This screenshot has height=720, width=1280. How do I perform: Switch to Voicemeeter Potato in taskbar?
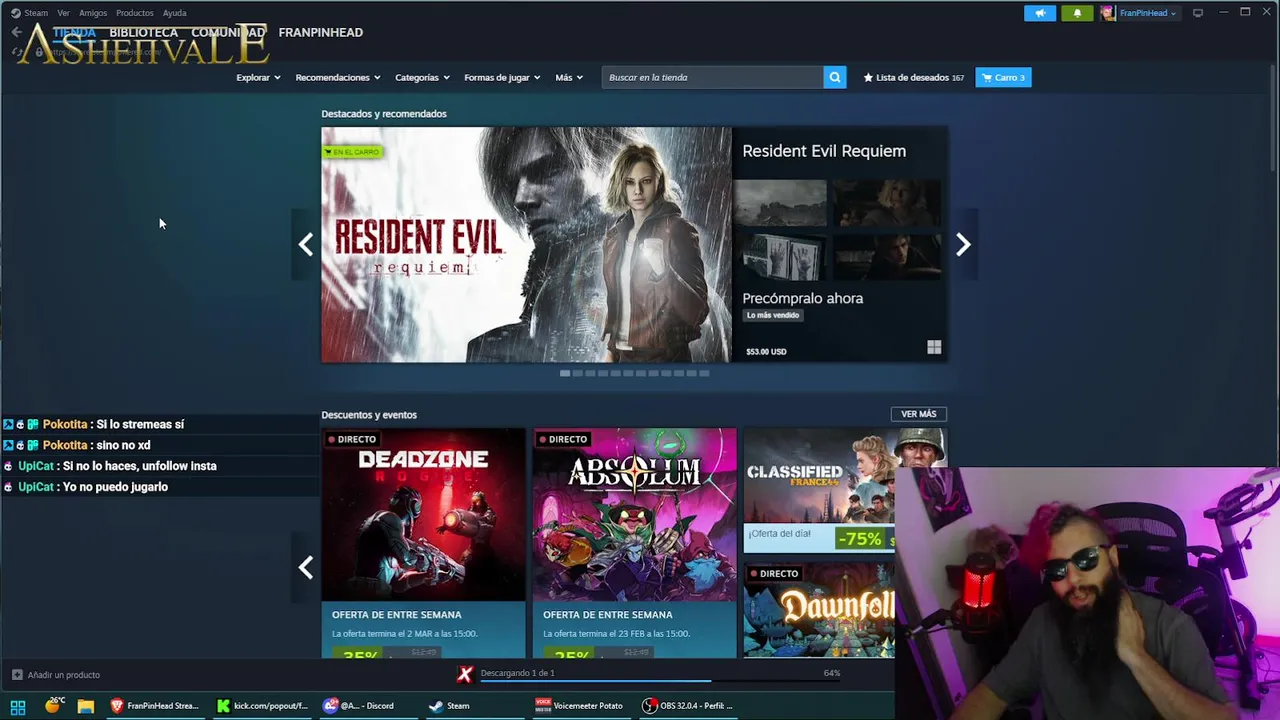(x=580, y=706)
